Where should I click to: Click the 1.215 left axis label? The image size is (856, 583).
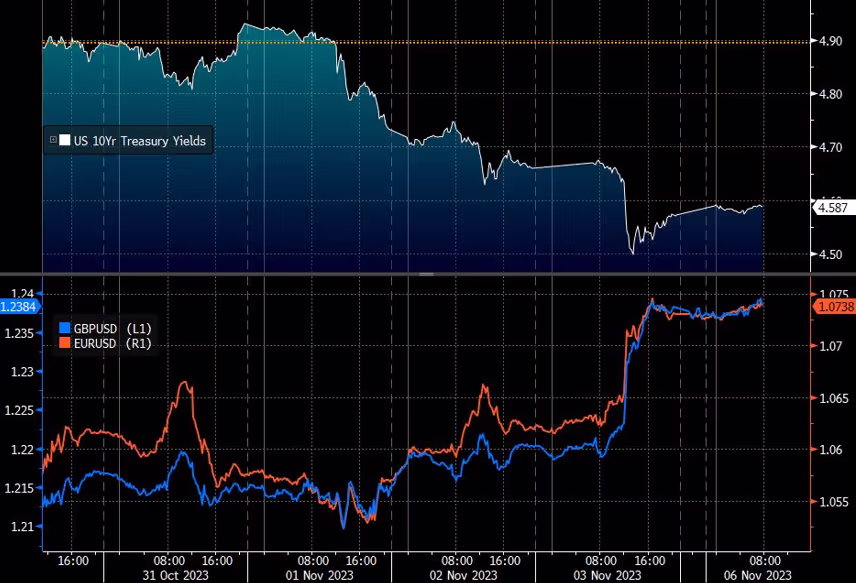[19, 489]
